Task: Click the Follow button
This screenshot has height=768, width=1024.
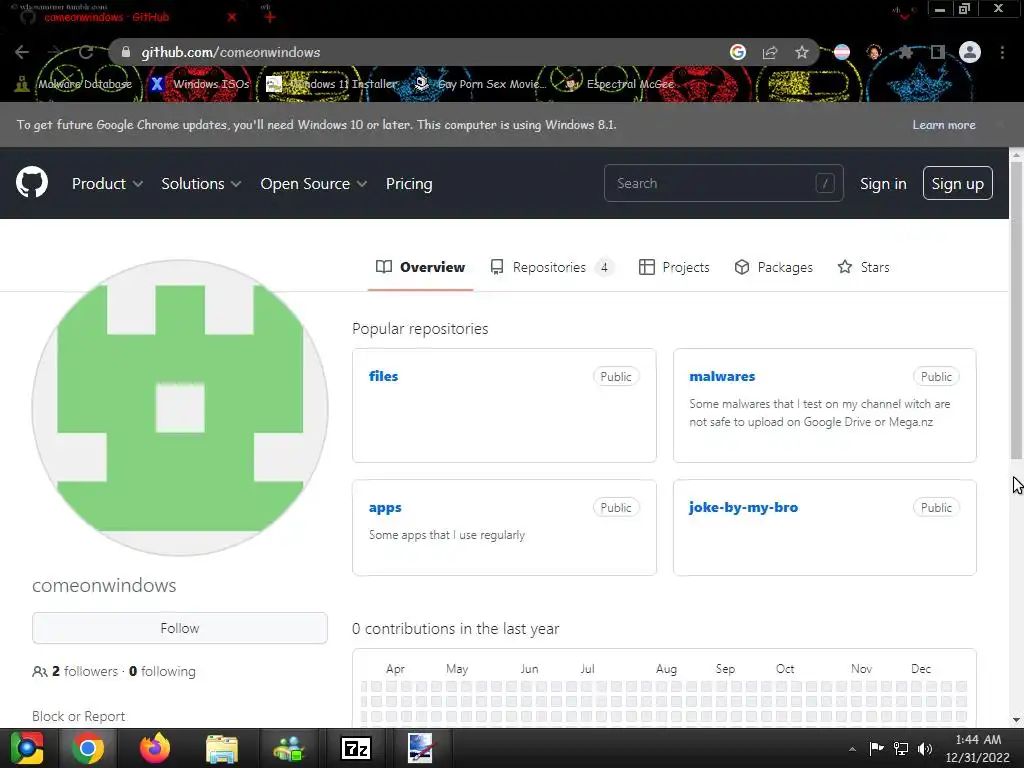Action: point(180,628)
